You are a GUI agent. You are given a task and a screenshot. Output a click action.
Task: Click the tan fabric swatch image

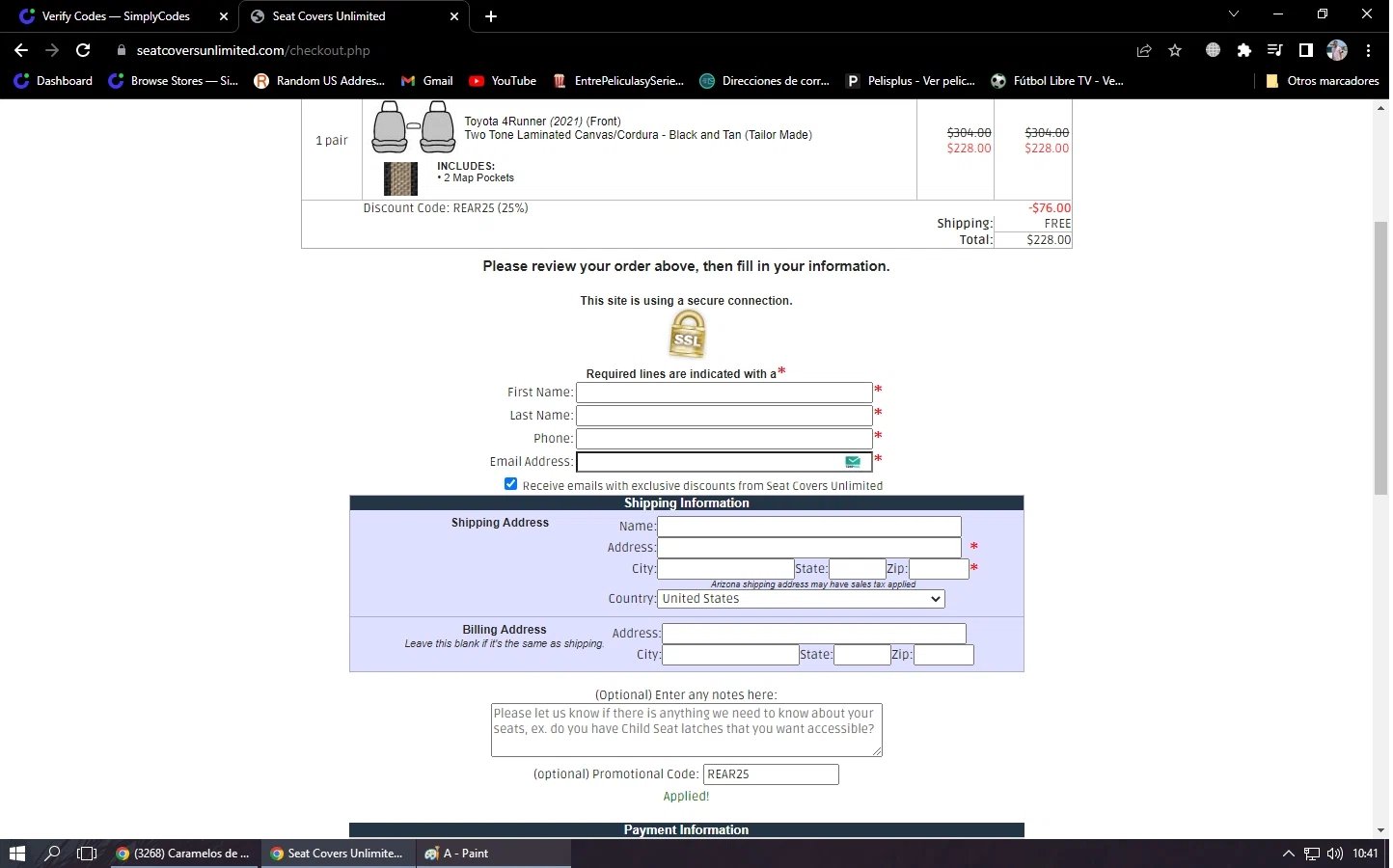click(x=400, y=178)
